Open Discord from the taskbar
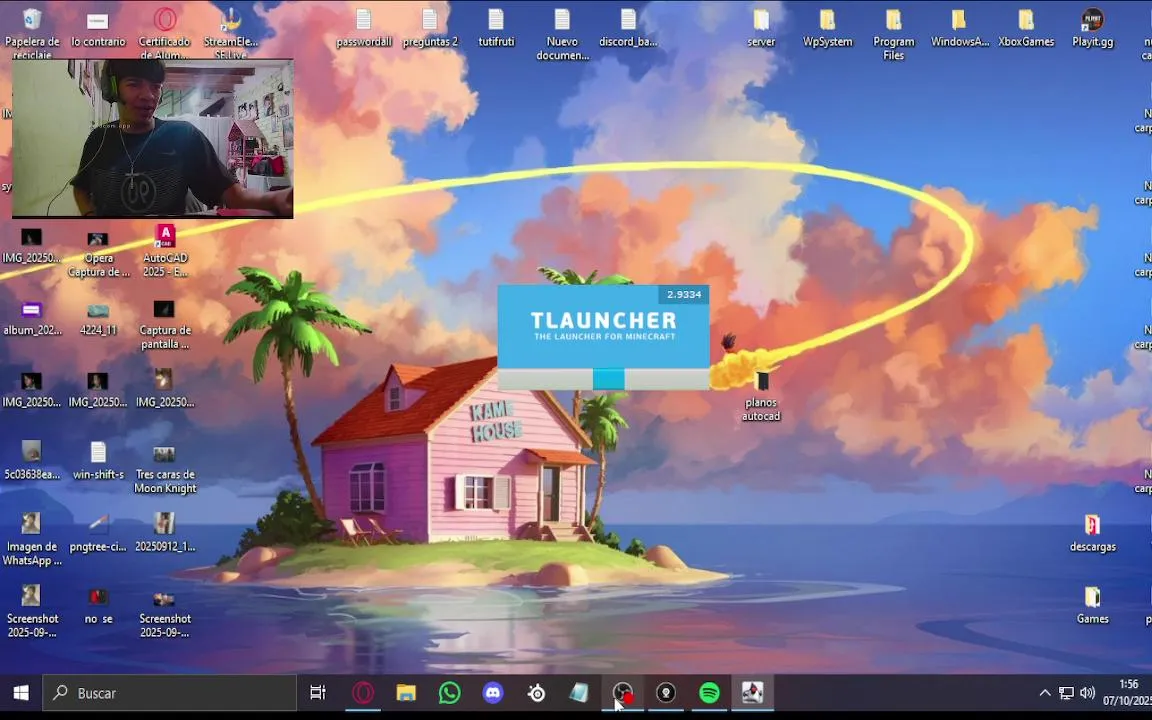This screenshot has width=1152, height=720. pos(493,693)
